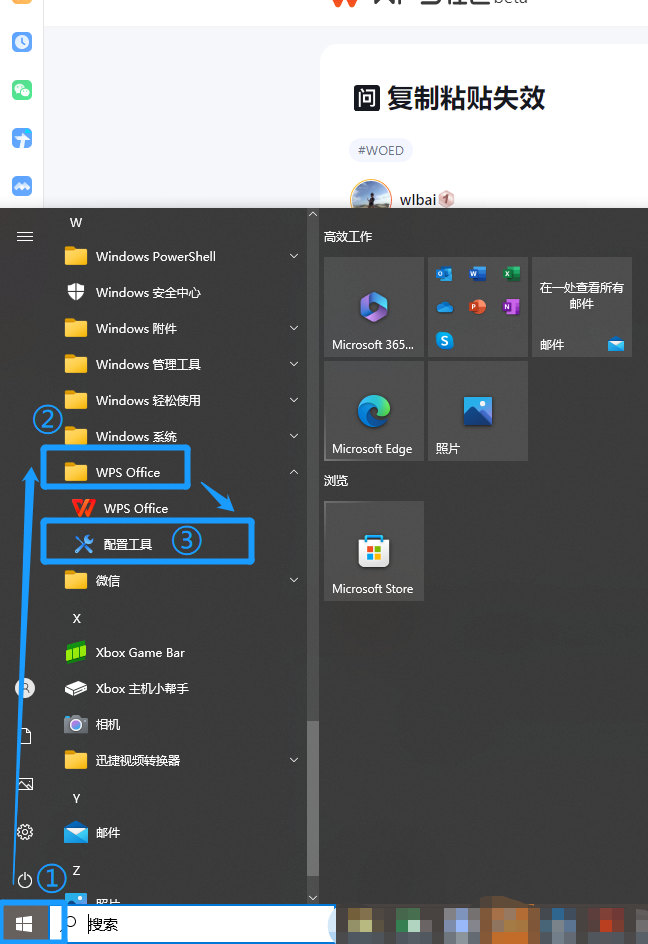Open Settings gear in Start menu sidebar

point(25,833)
